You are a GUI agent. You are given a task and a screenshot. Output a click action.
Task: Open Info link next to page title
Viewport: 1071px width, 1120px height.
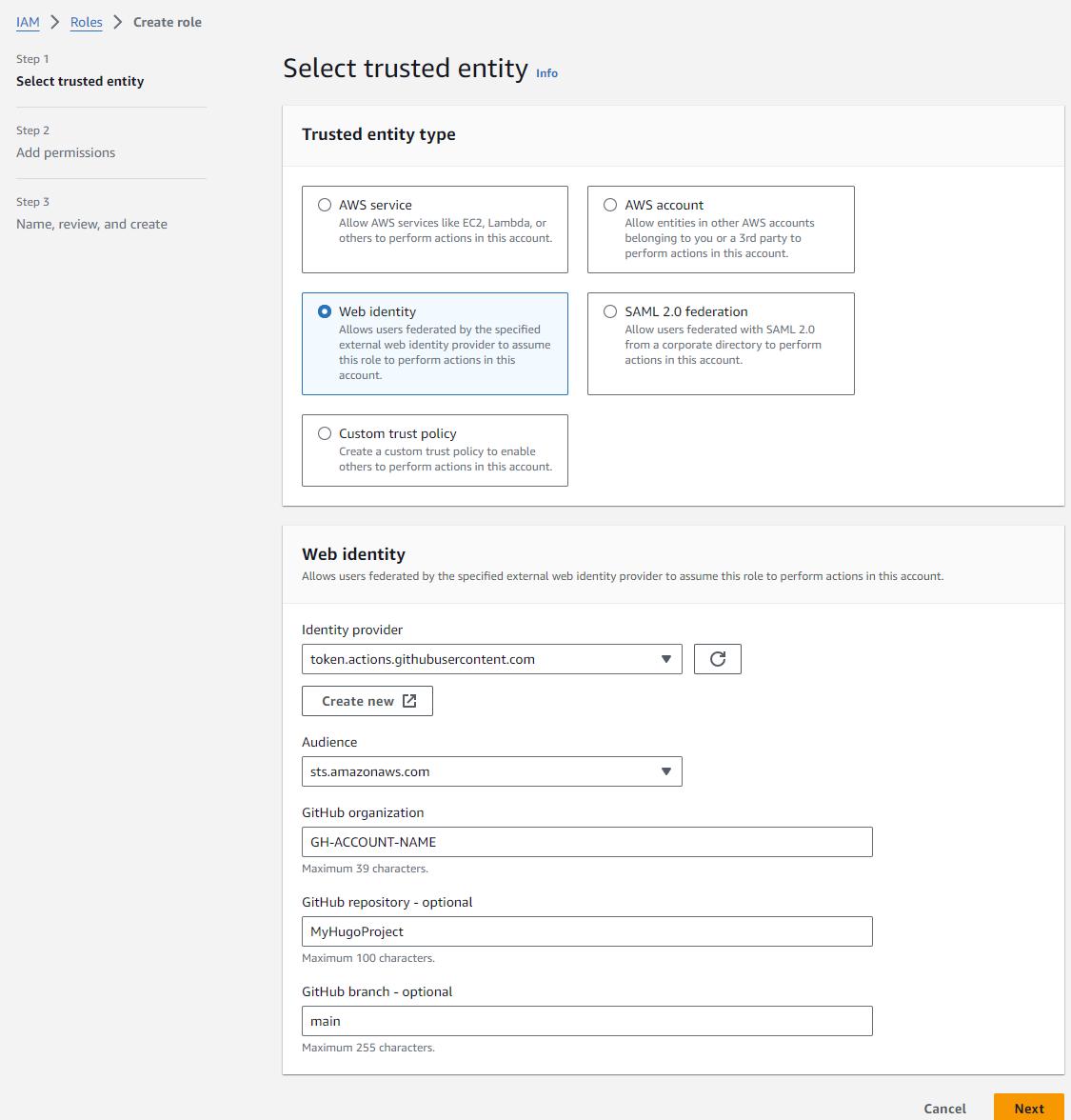coord(546,72)
